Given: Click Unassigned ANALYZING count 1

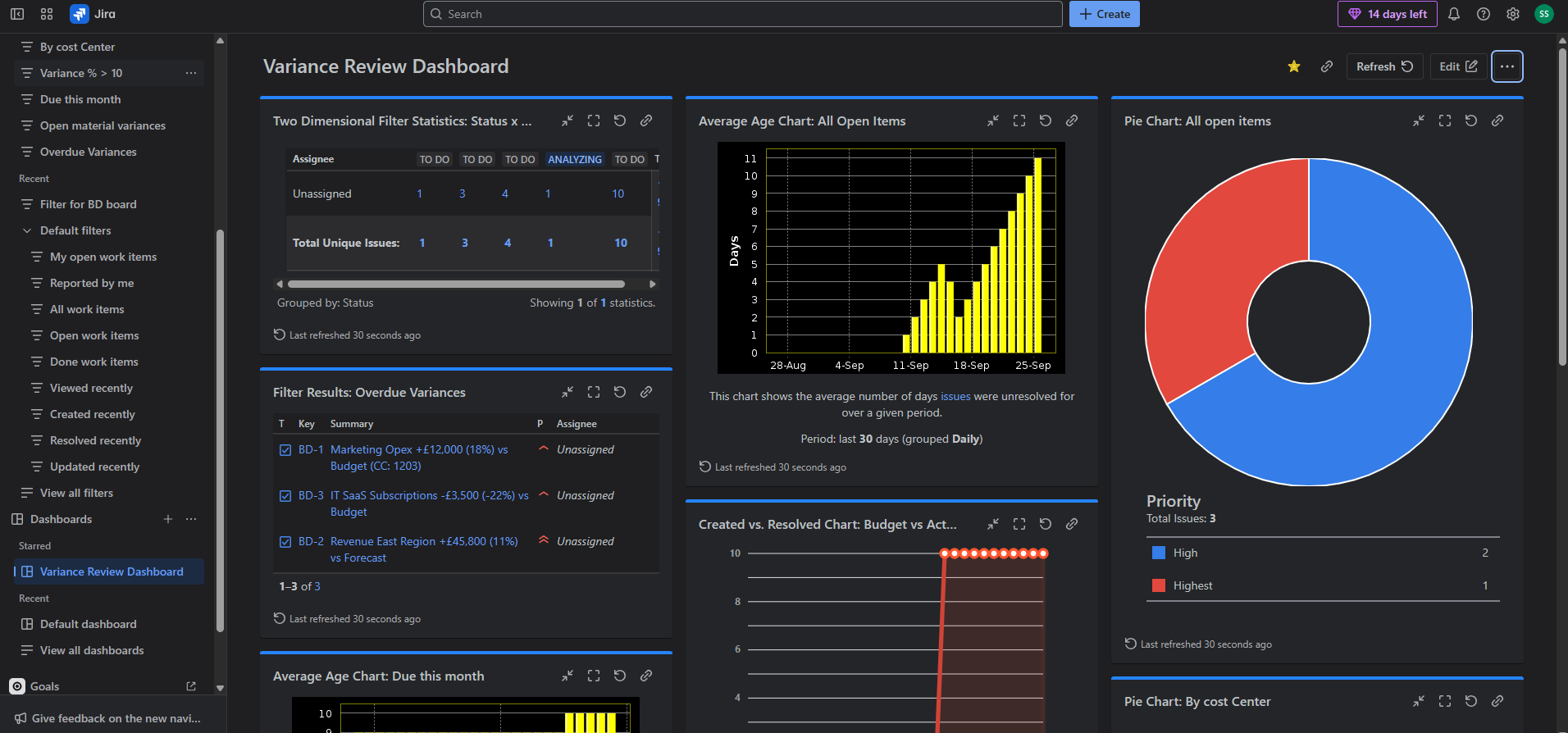Looking at the screenshot, I should [548, 193].
